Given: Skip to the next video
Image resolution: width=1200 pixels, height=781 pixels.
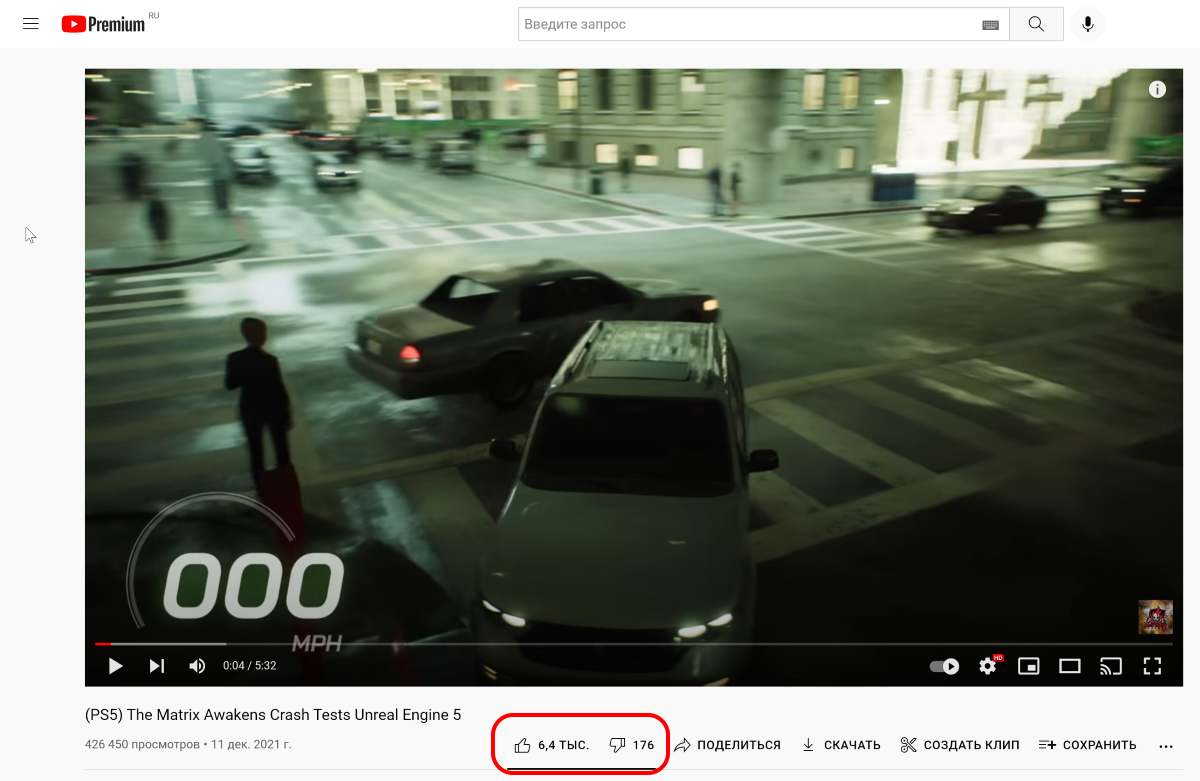Looking at the screenshot, I should pyautogui.click(x=157, y=665).
